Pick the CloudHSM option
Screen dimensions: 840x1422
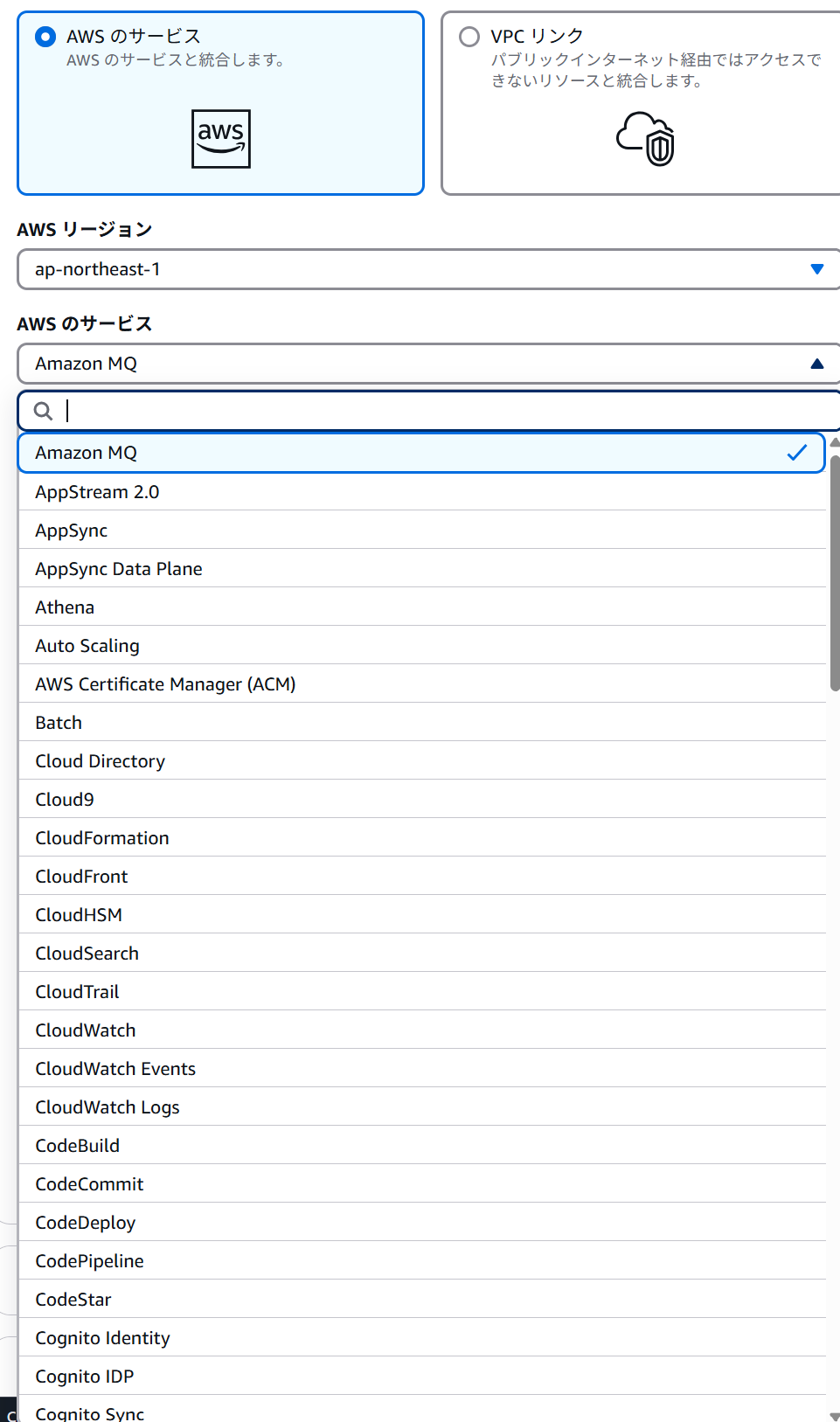422,915
